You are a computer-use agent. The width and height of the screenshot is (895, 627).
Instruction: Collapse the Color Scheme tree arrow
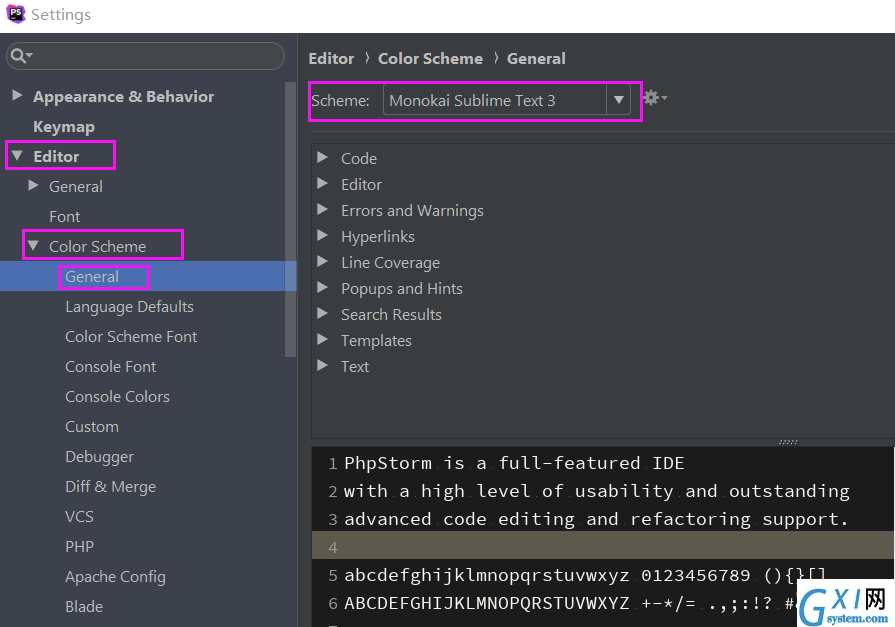coord(33,246)
